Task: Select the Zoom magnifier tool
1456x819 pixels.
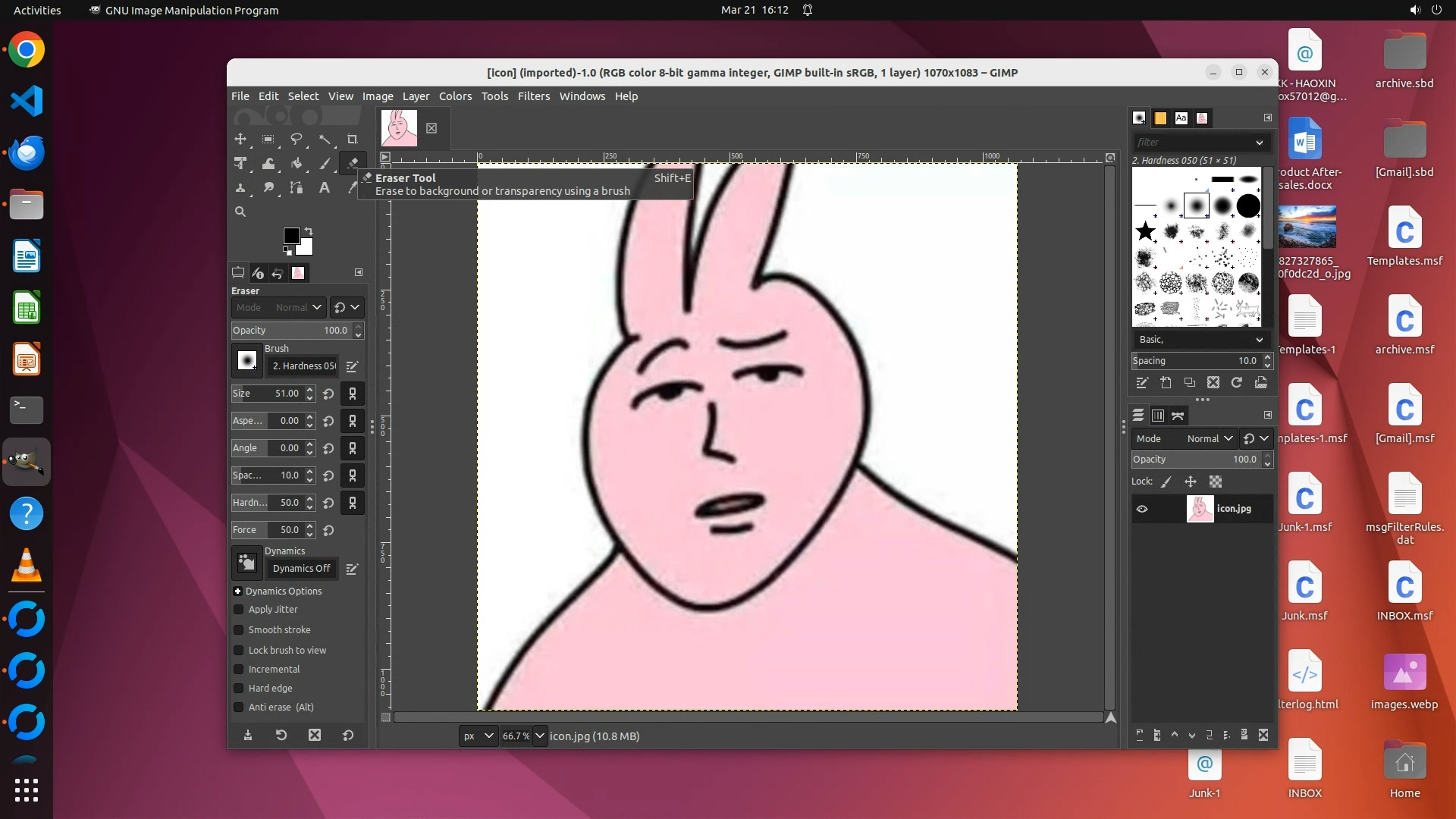Action: point(240,212)
